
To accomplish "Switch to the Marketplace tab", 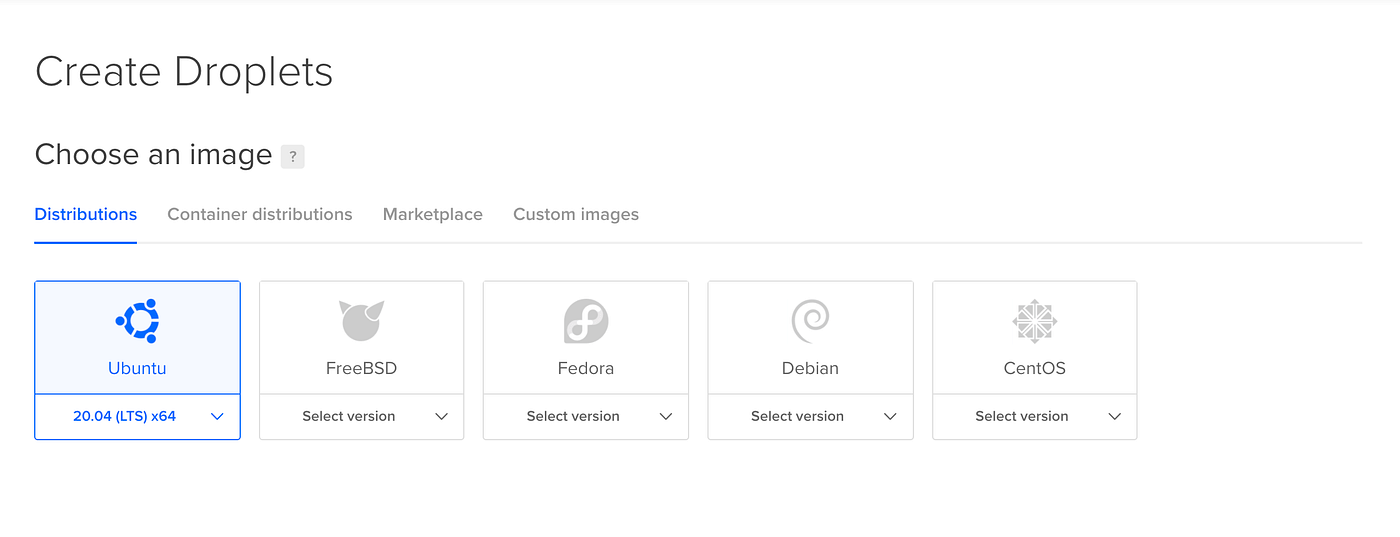I will click(x=433, y=214).
